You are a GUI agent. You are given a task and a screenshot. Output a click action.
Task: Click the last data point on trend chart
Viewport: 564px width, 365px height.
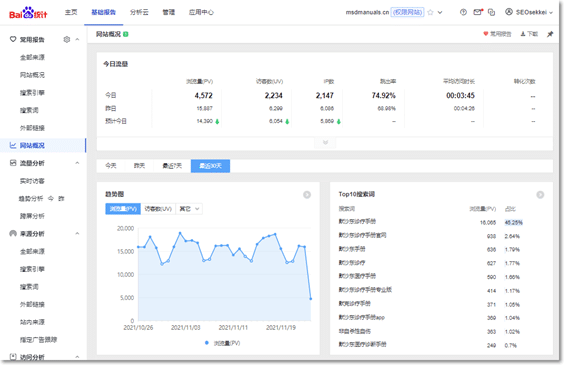click(311, 299)
